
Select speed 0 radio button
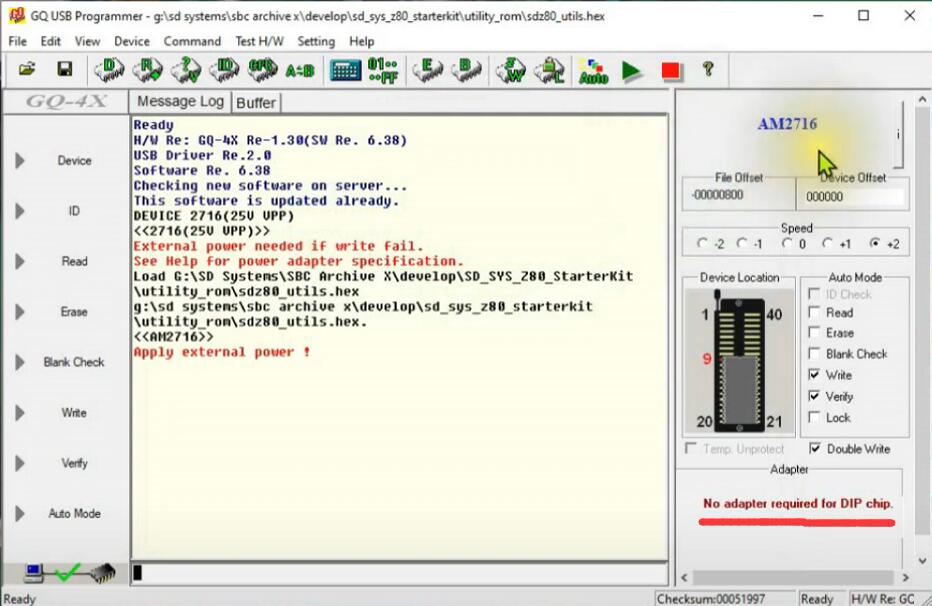point(787,243)
